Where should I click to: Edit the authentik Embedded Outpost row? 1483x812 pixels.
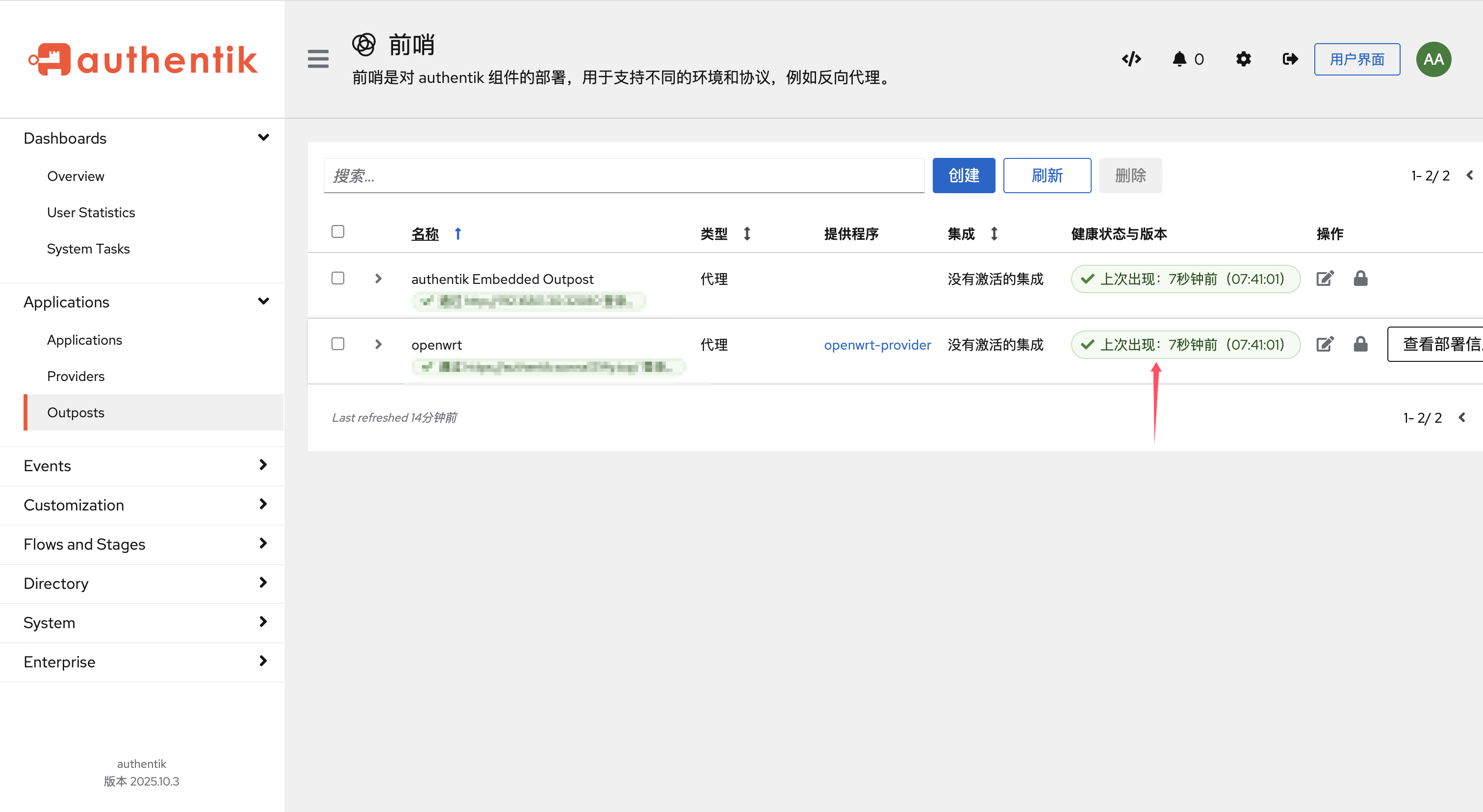(1325, 279)
